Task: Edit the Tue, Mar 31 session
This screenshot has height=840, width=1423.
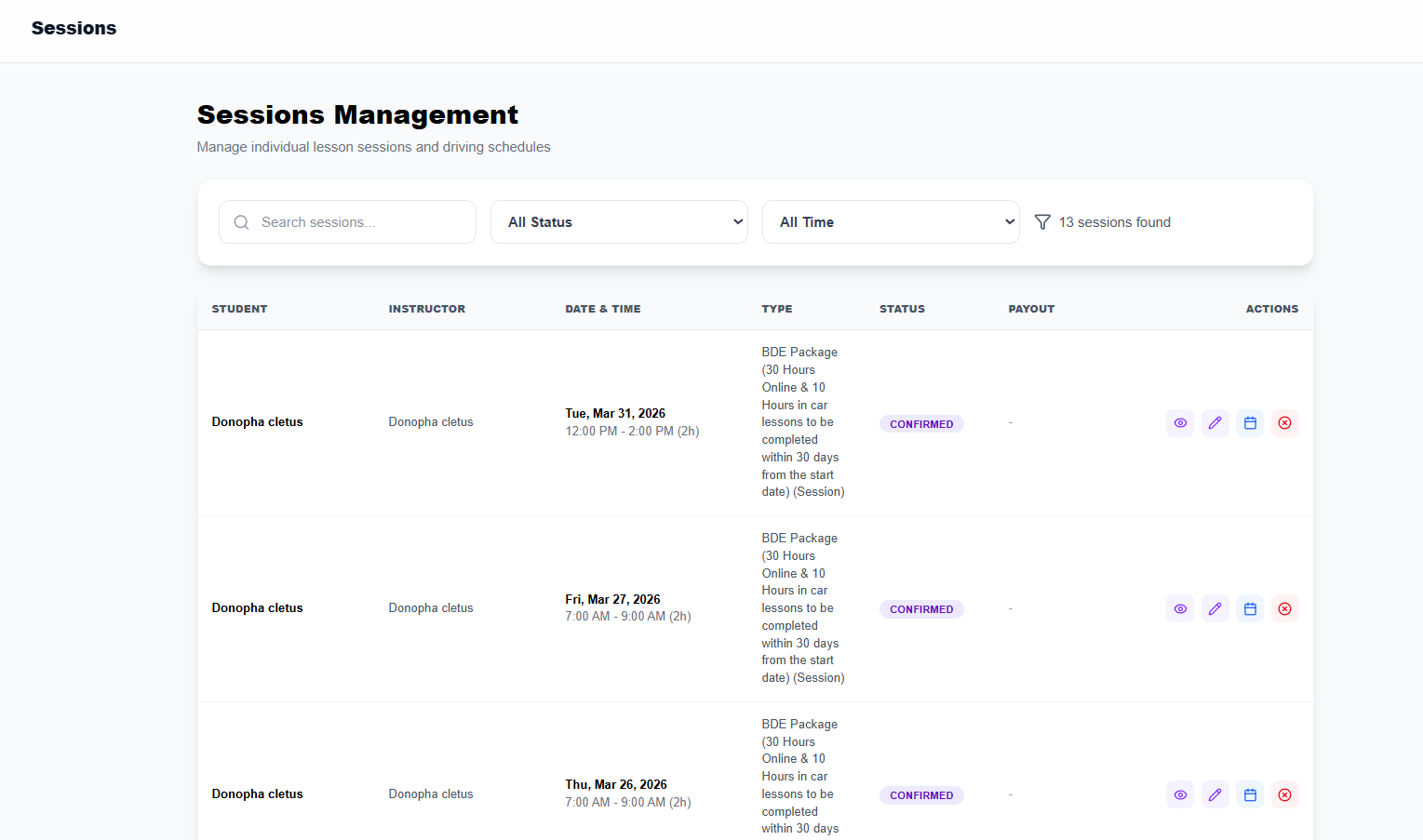Action: (1215, 423)
